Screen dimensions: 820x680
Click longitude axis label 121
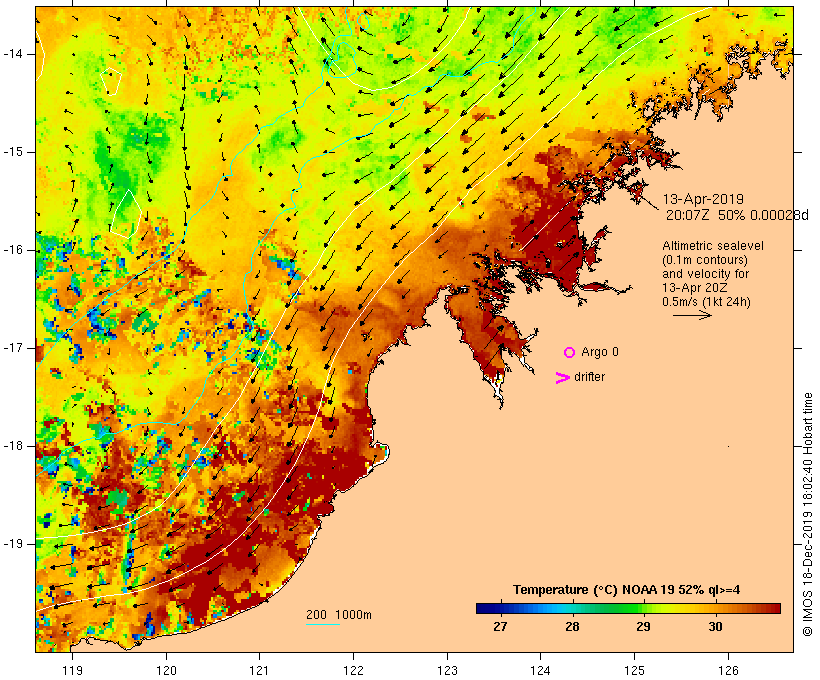click(x=259, y=670)
